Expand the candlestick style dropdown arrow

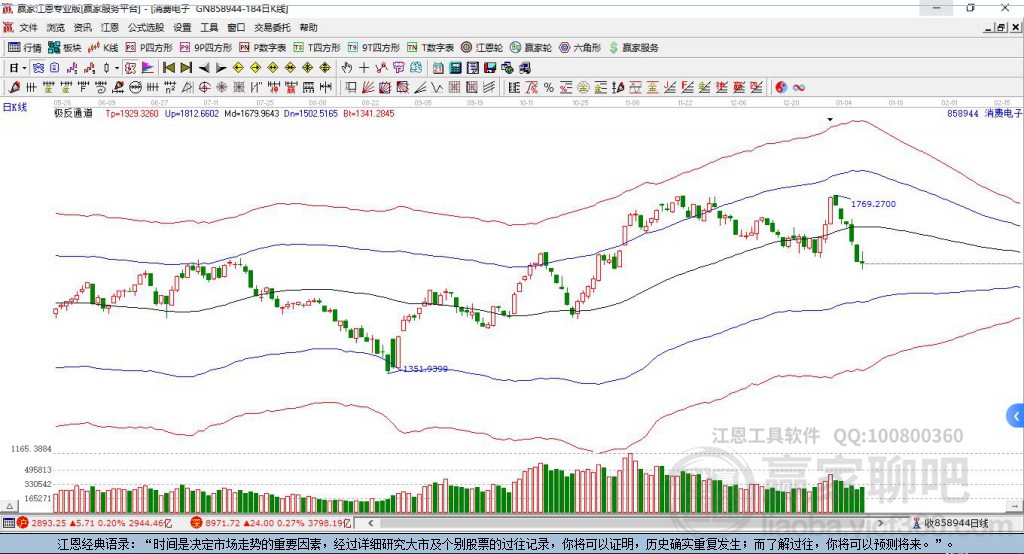[x=117, y=68]
